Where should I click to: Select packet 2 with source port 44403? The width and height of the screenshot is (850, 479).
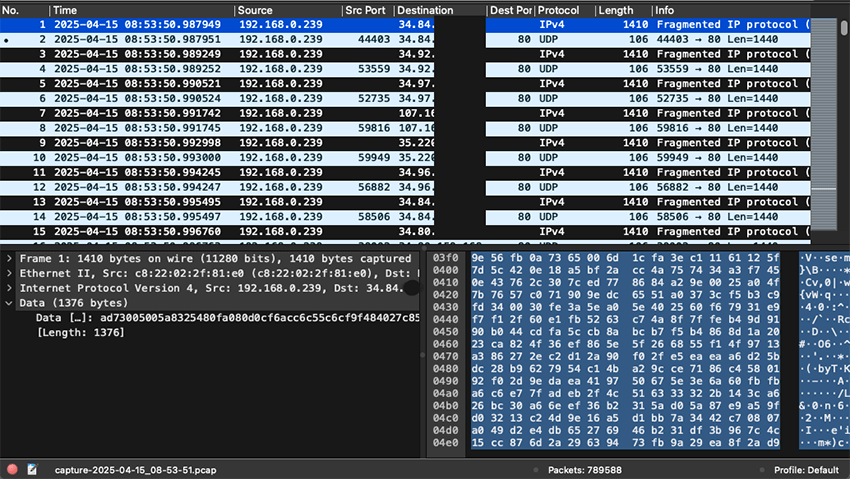[x=405, y=40]
